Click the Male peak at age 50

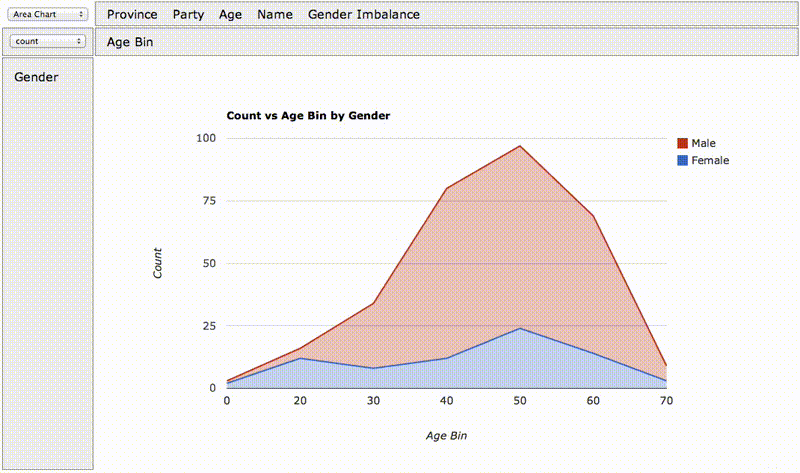[520, 146]
